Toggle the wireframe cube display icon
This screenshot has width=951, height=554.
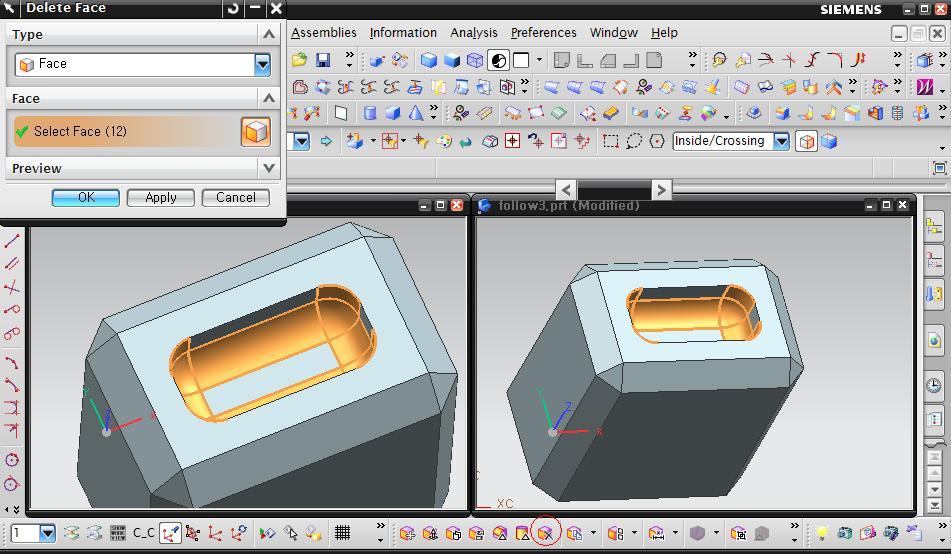coord(475,60)
